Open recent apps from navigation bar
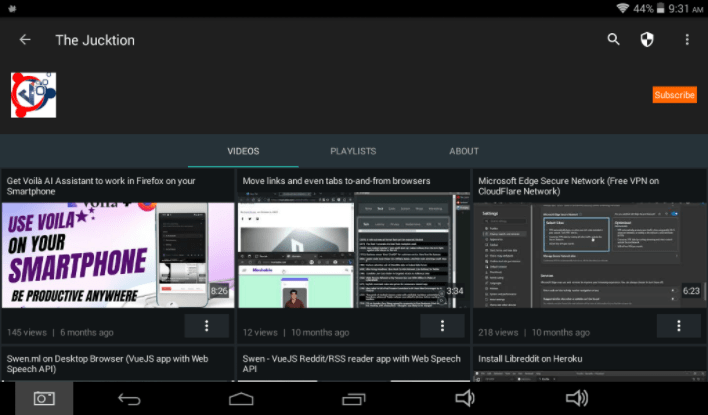 click(354, 399)
